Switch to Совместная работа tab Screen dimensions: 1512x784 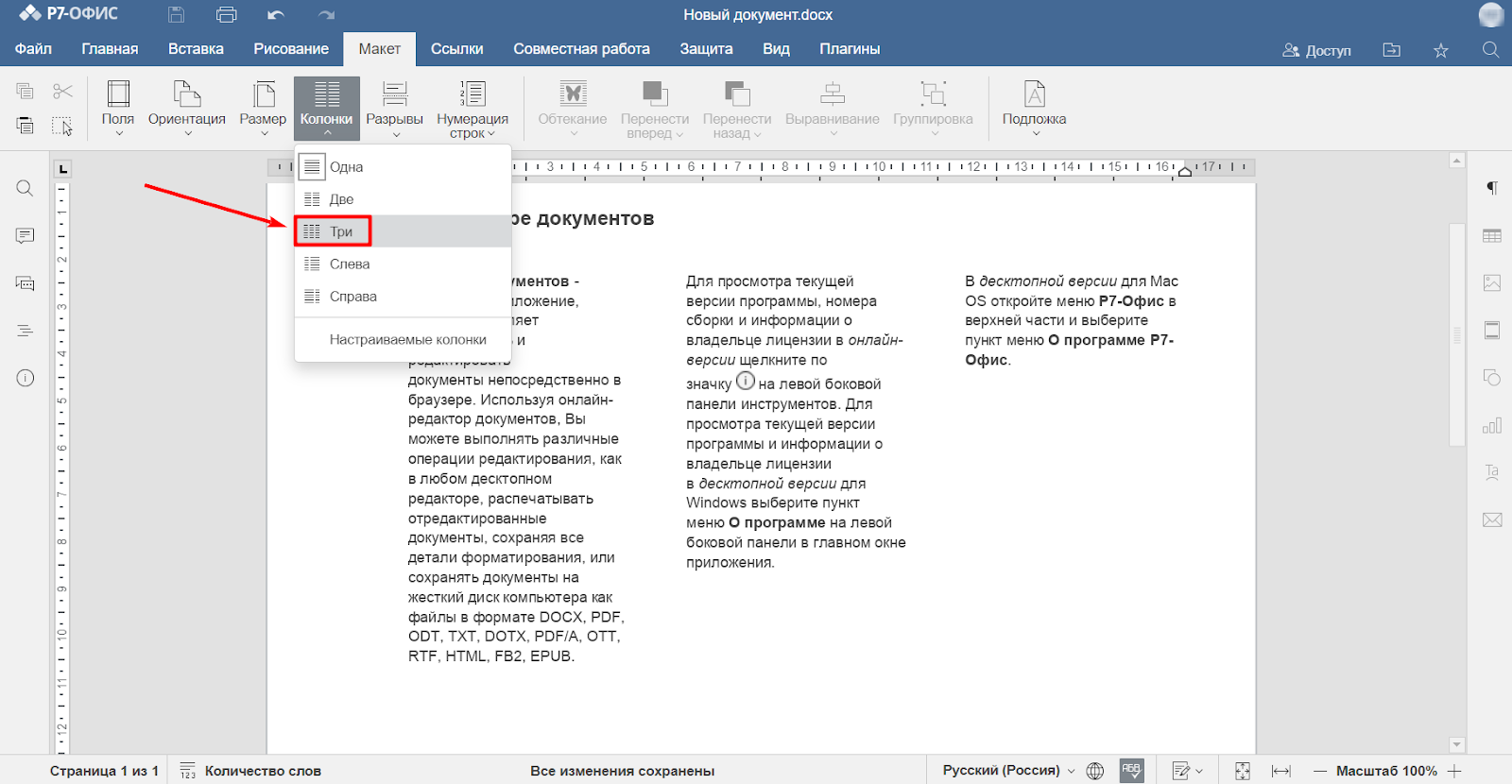581,49
